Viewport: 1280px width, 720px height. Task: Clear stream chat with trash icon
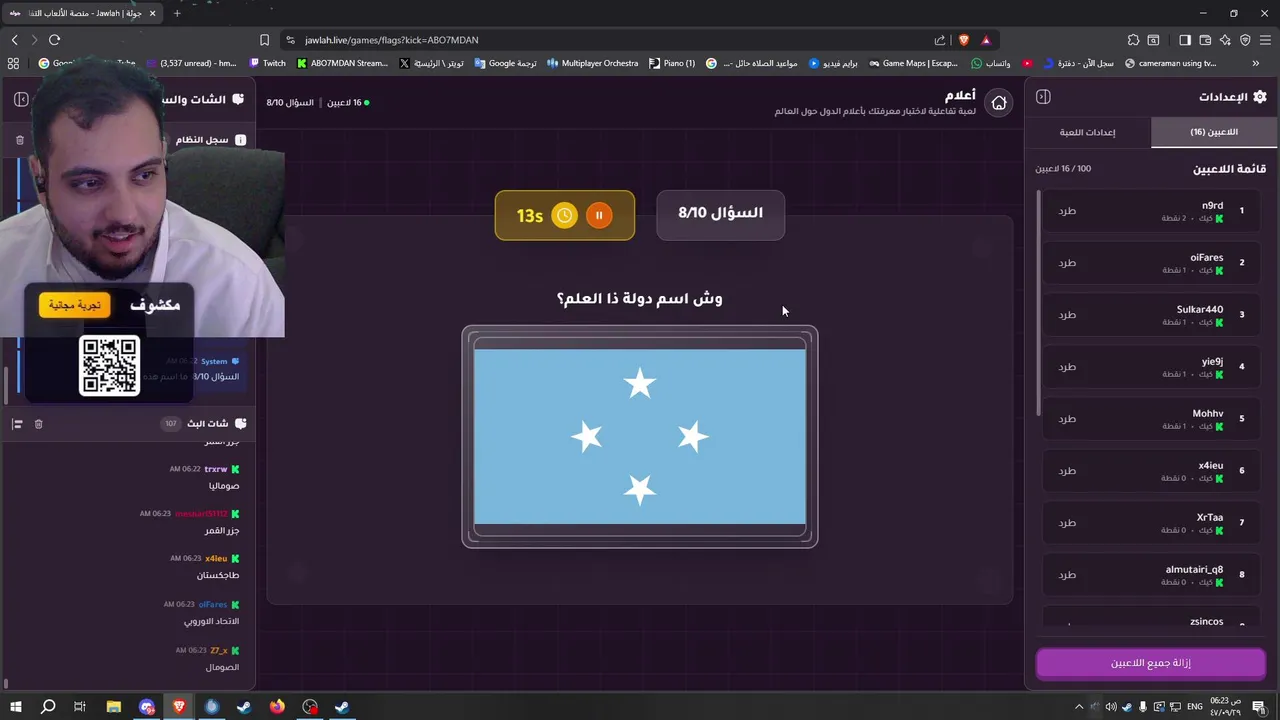[38, 424]
